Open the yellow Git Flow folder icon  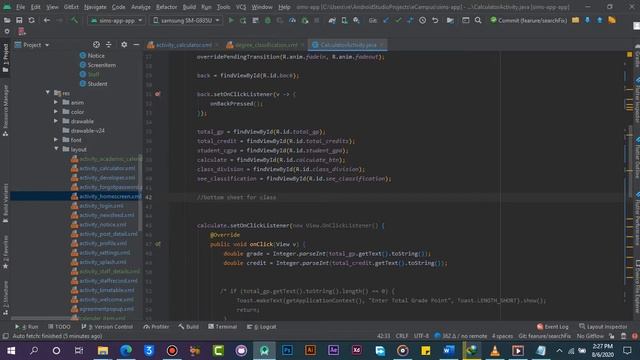[x=575, y=20]
